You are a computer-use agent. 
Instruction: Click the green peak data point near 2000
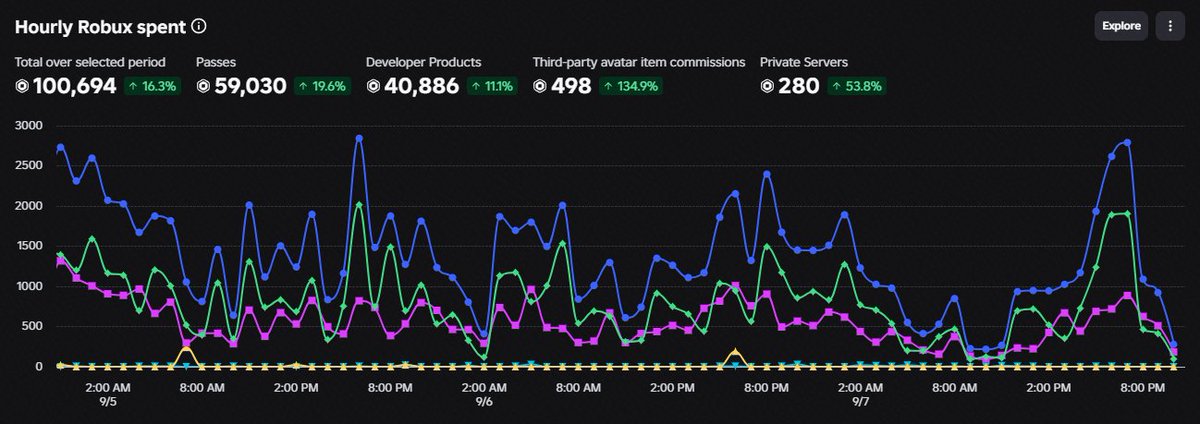[x=358, y=205]
